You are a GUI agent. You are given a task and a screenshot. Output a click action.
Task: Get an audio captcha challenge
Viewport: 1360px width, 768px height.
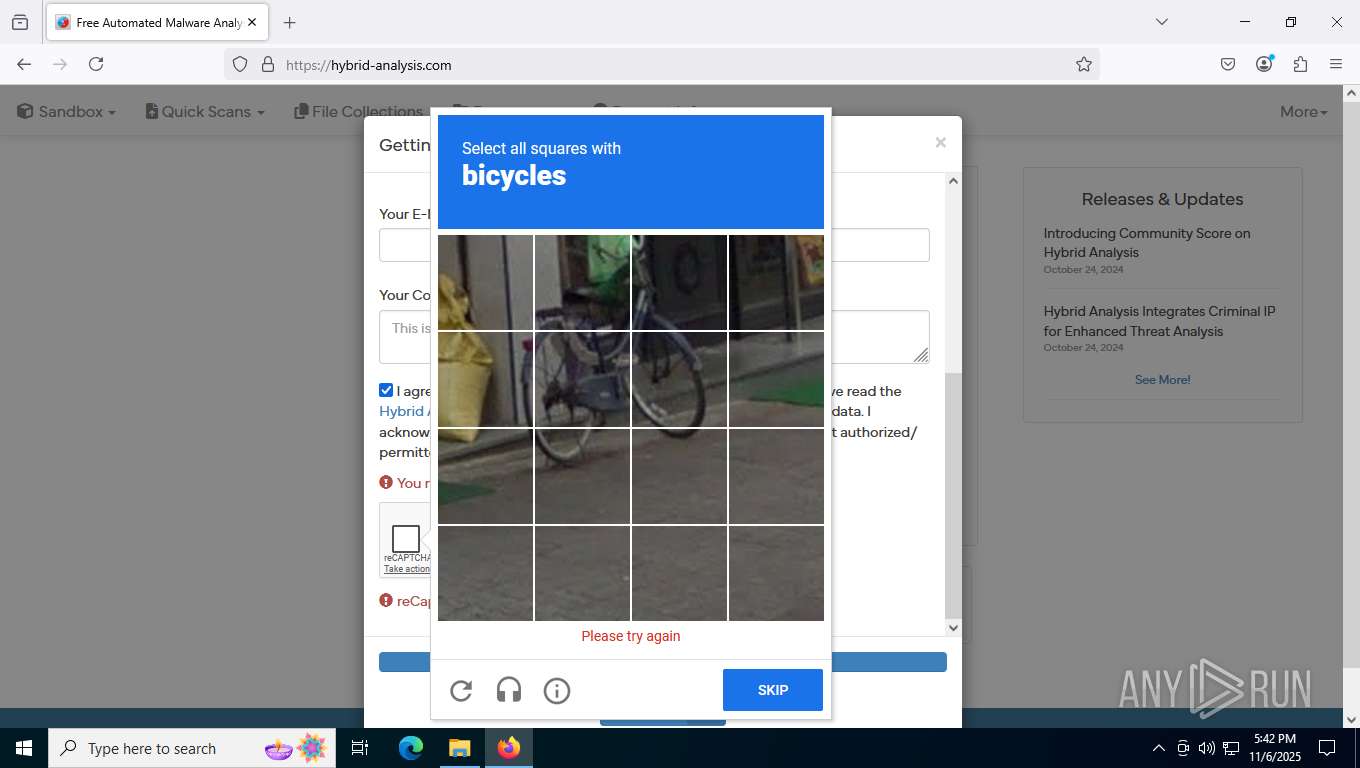click(x=509, y=690)
